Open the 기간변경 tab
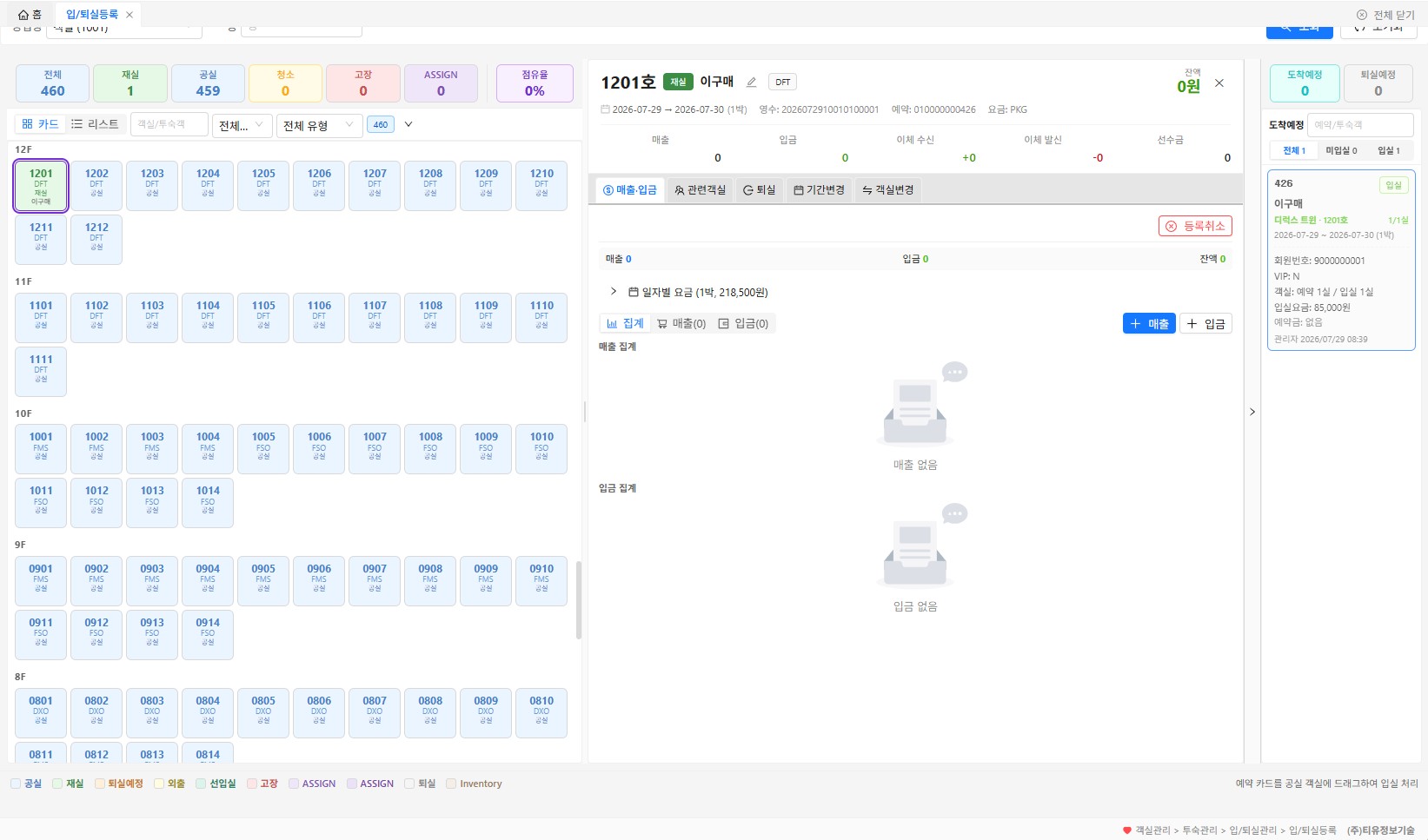Viewport: 1428px width, 840px height. [819, 190]
